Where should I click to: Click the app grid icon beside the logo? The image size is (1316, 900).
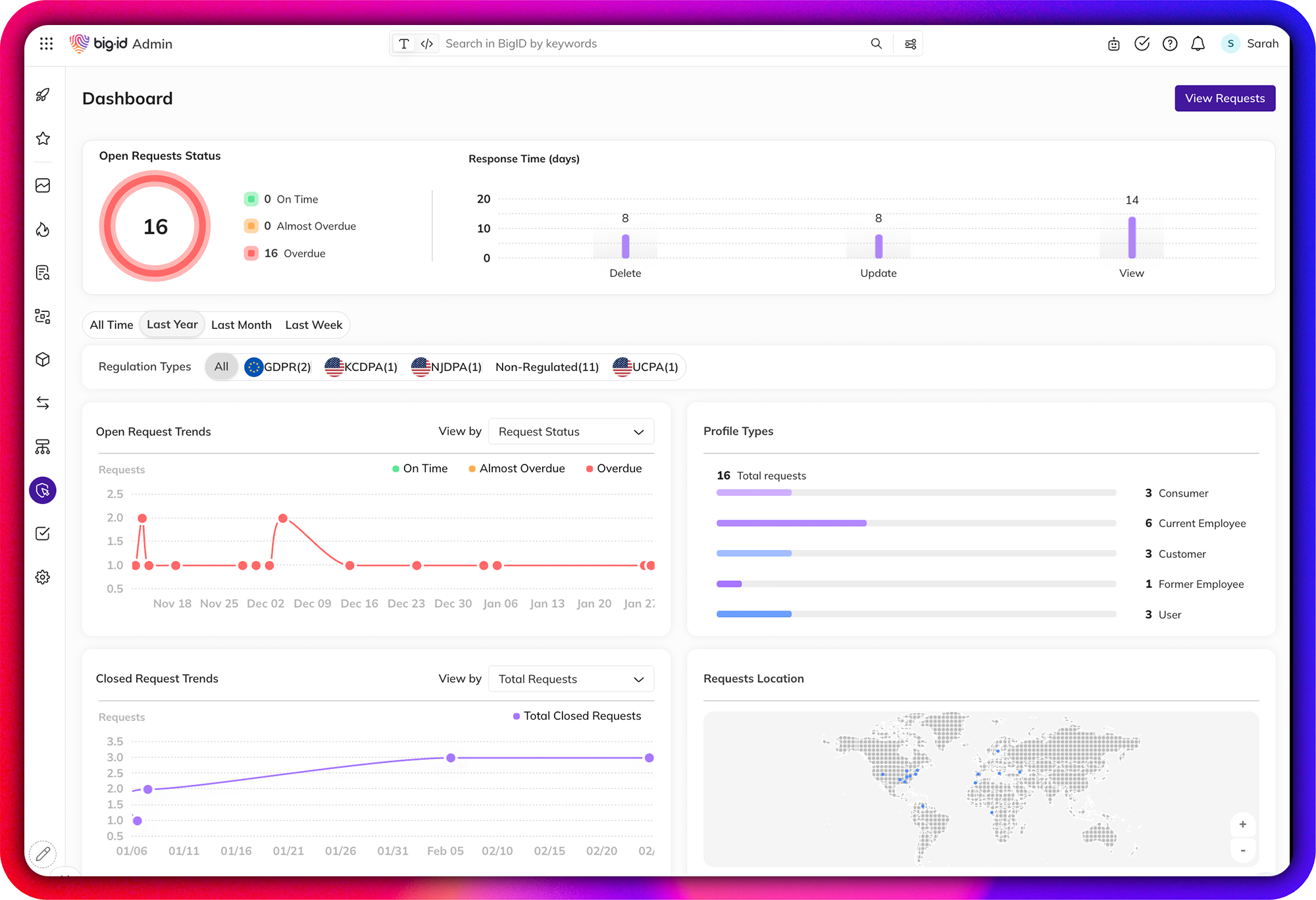pos(46,43)
